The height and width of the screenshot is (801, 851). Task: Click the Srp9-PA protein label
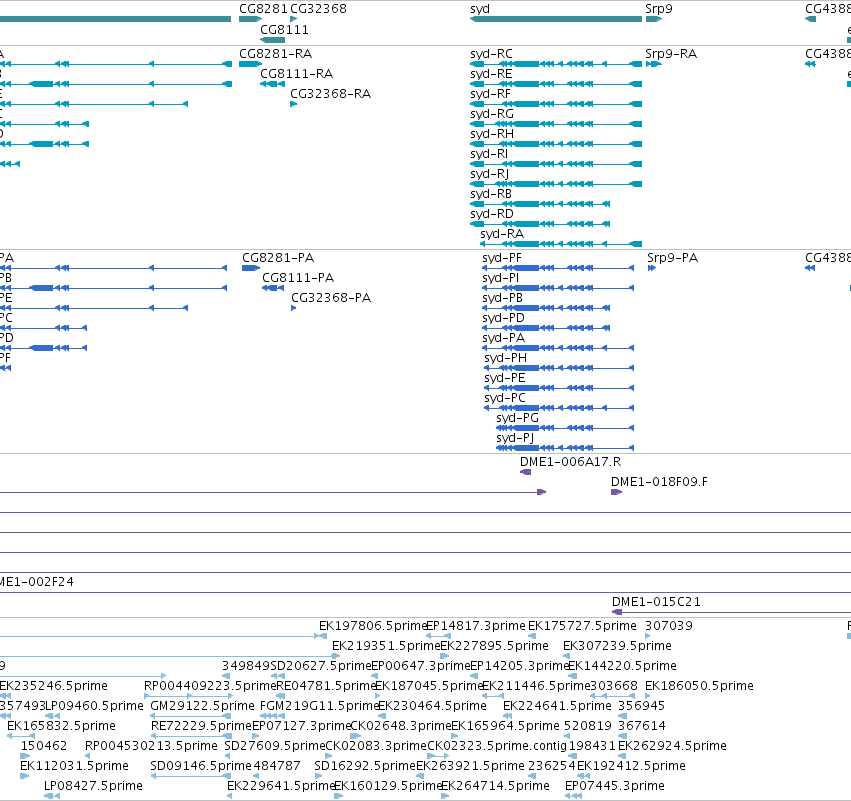tap(672, 258)
